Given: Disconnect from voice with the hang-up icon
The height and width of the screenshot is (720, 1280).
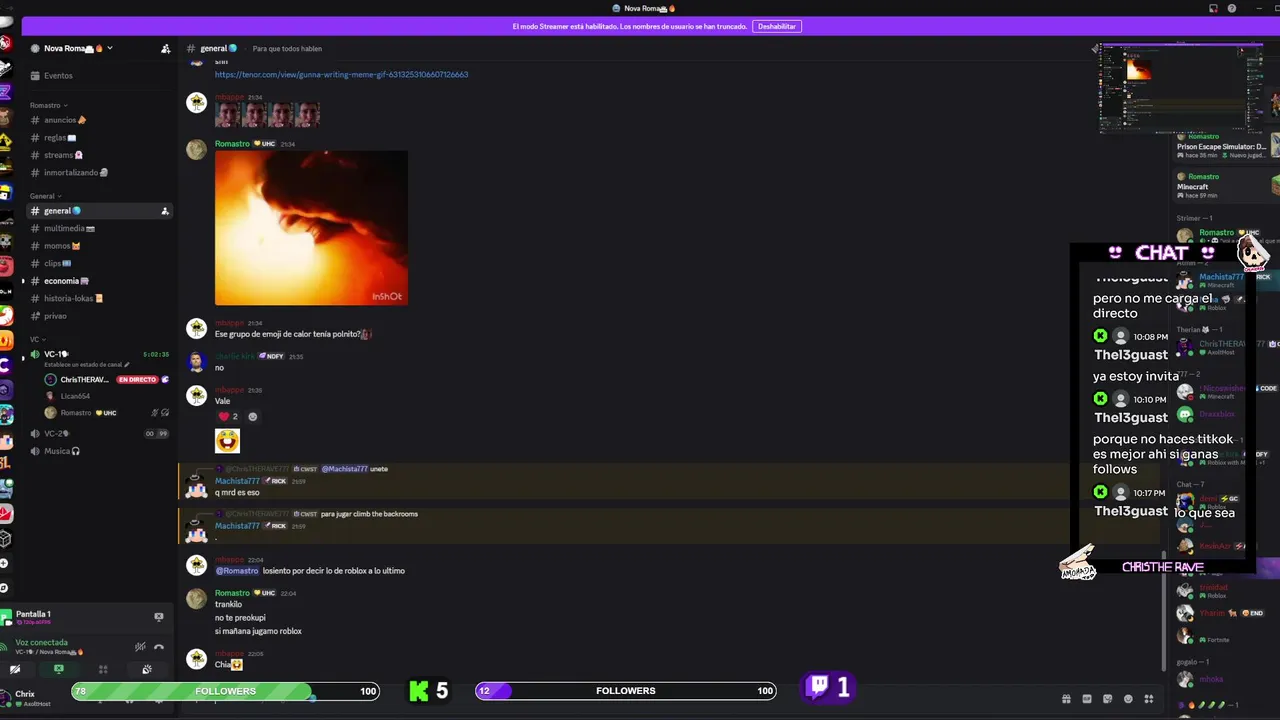Looking at the screenshot, I should point(158,646).
